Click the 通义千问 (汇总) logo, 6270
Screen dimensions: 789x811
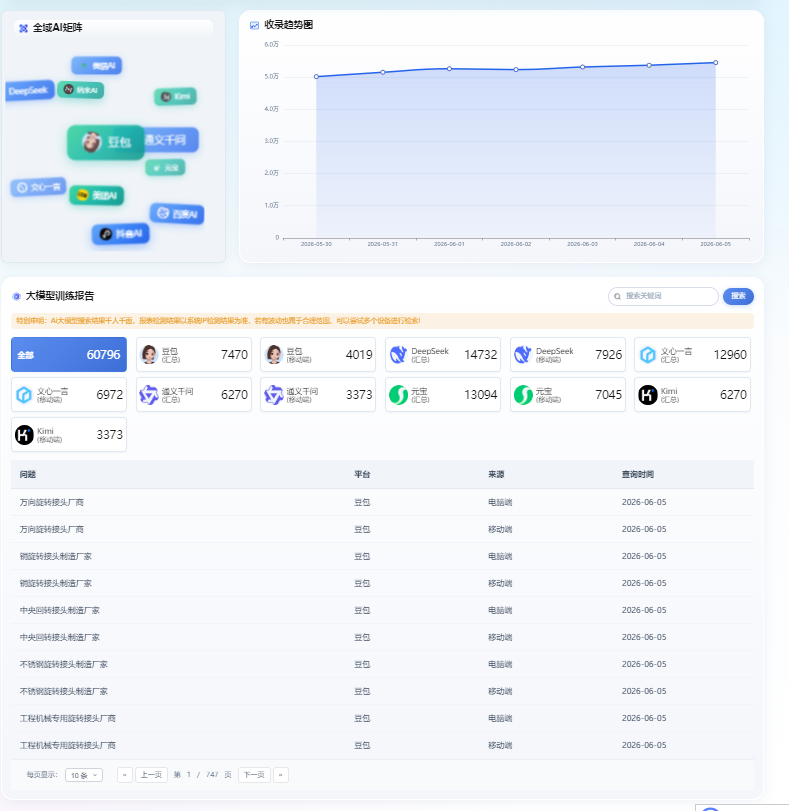pyautogui.click(x=149, y=395)
